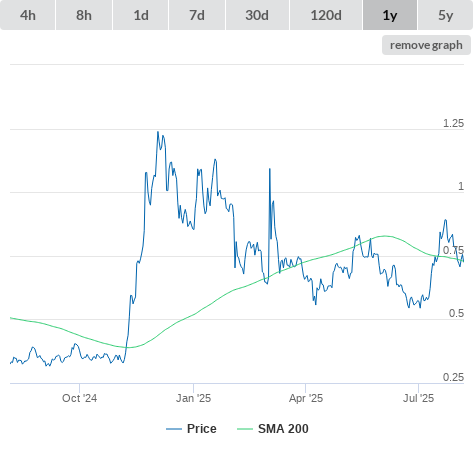
Task: Click the green SMA 200 line swatch in the legend
Action: (245, 429)
